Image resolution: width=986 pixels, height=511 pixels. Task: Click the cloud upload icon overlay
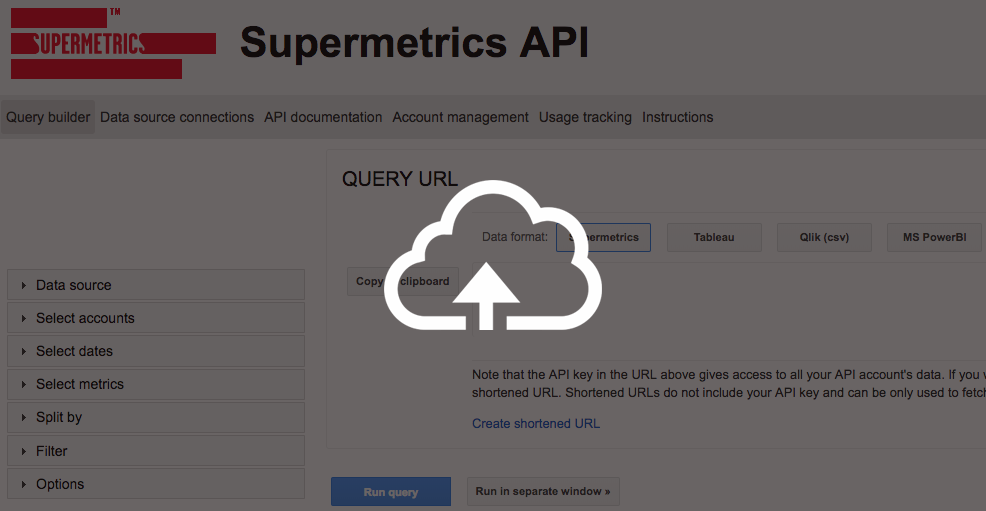[x=492, y=255]
